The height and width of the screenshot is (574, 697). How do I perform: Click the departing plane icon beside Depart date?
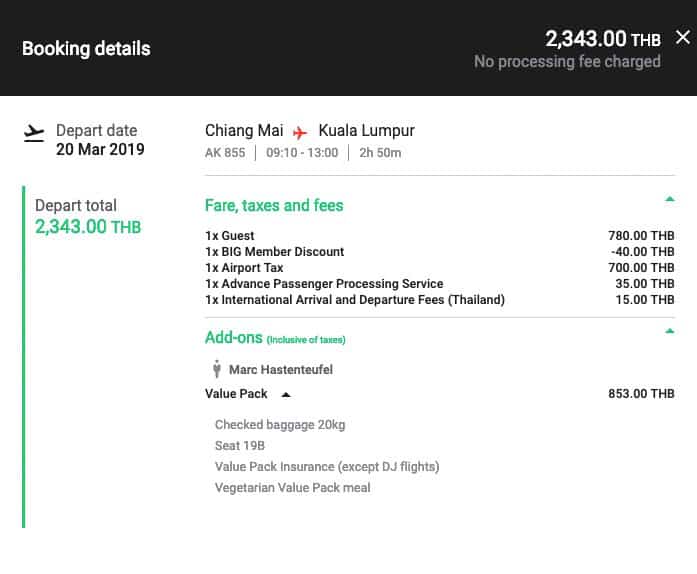pos(34,133)
